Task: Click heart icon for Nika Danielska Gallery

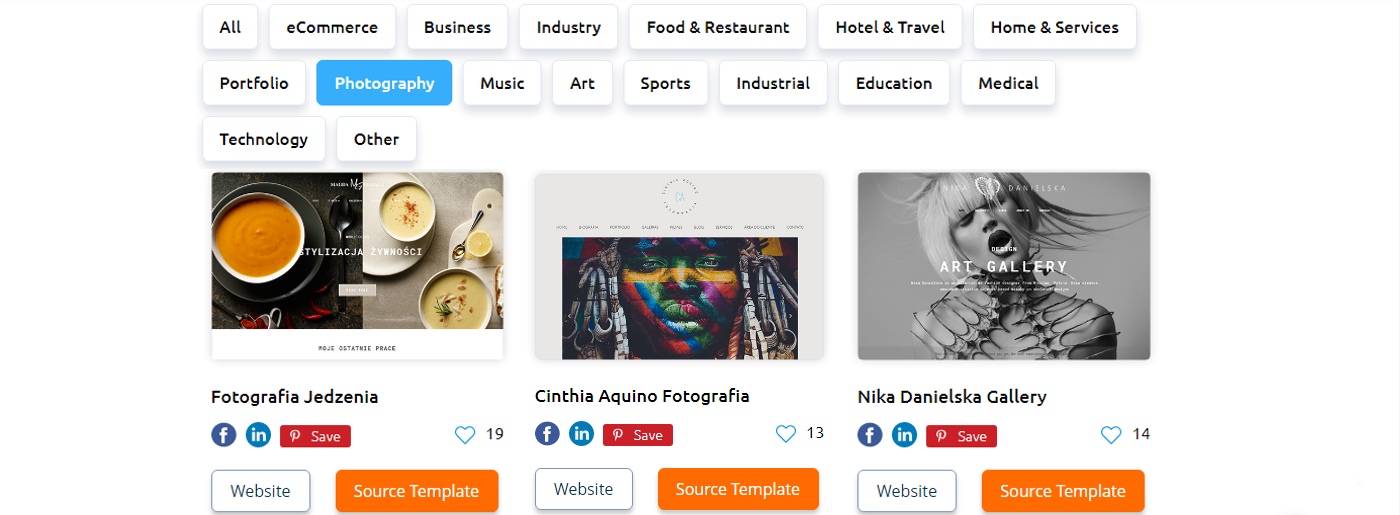Action: pos(1111,435)
